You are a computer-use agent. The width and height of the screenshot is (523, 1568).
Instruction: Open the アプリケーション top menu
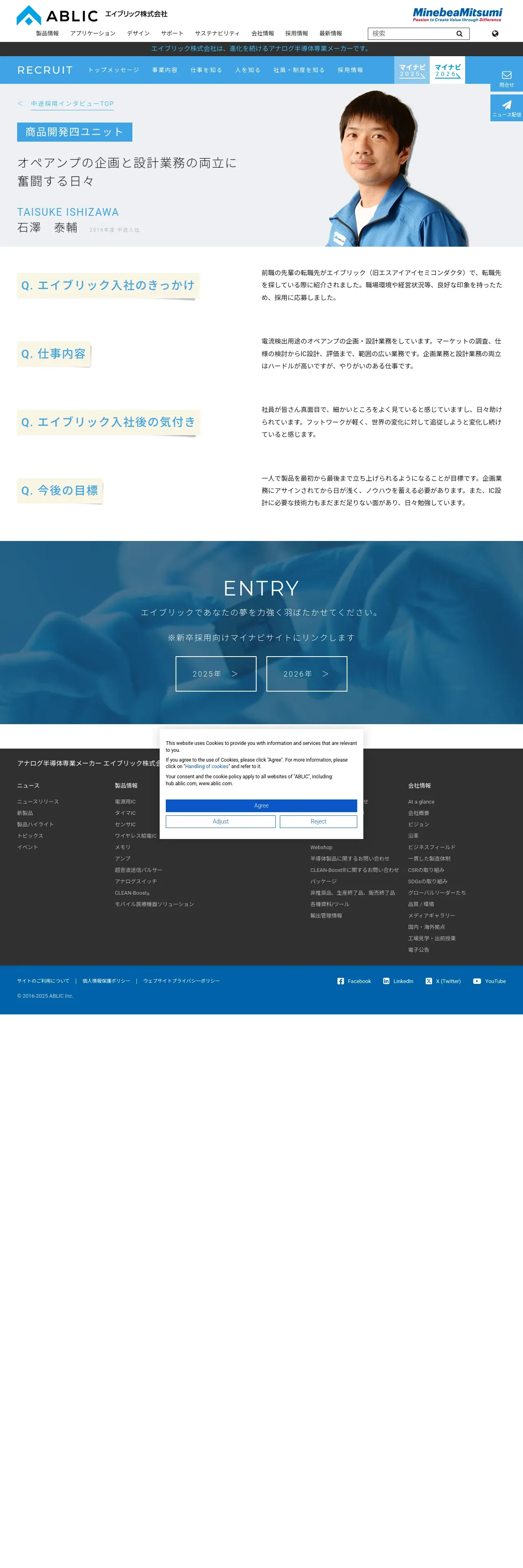point(92,33)
